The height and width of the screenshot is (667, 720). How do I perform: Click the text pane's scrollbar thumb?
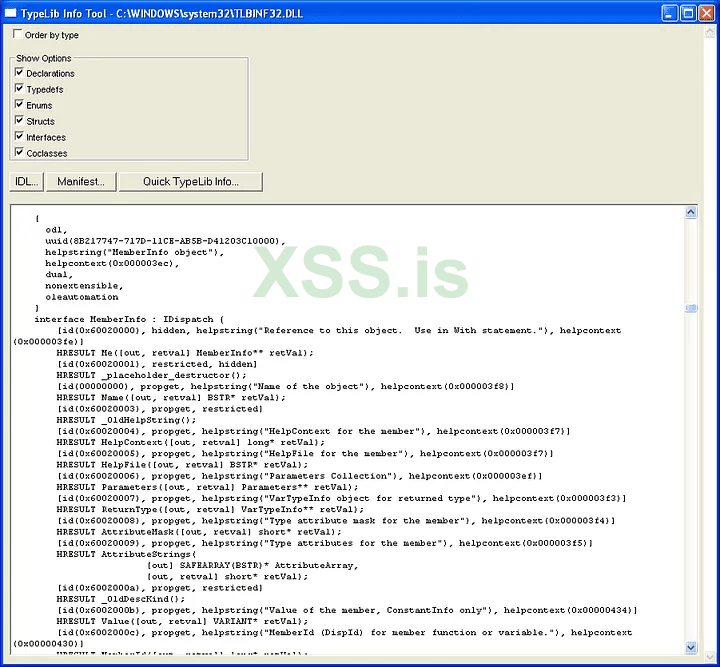pyautogui.click(x=691, y=308)
